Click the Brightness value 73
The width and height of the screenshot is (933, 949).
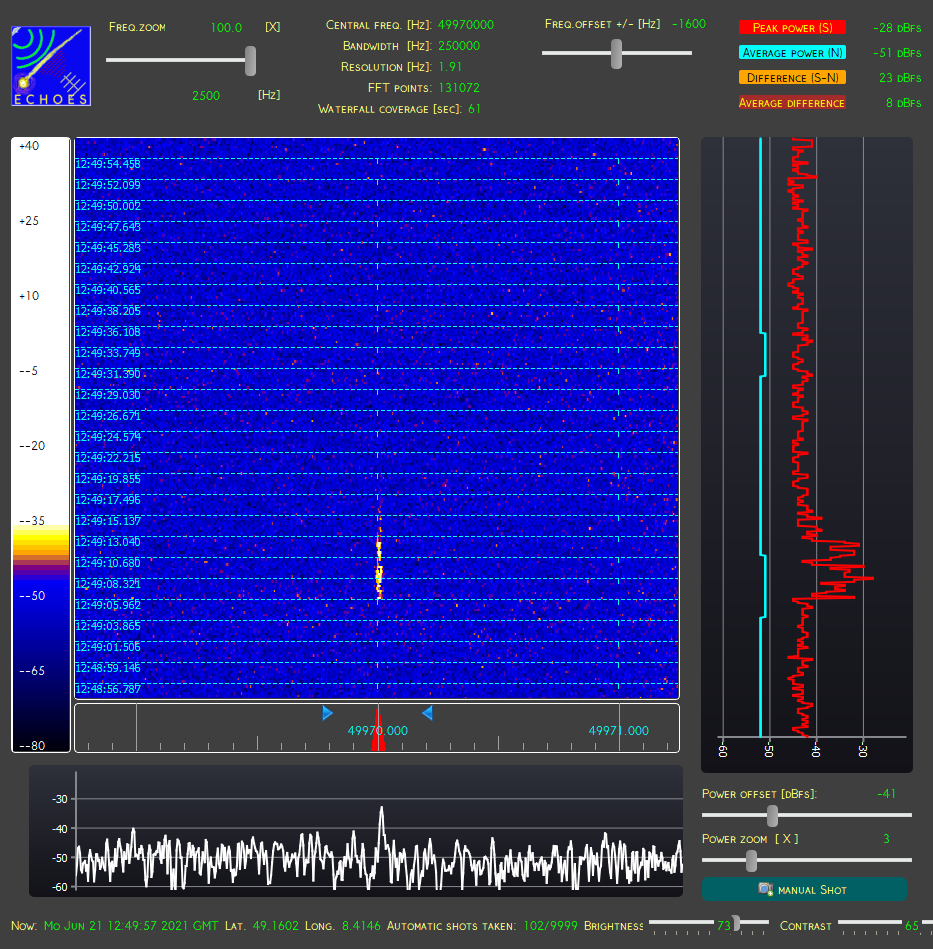click(724, 925)
